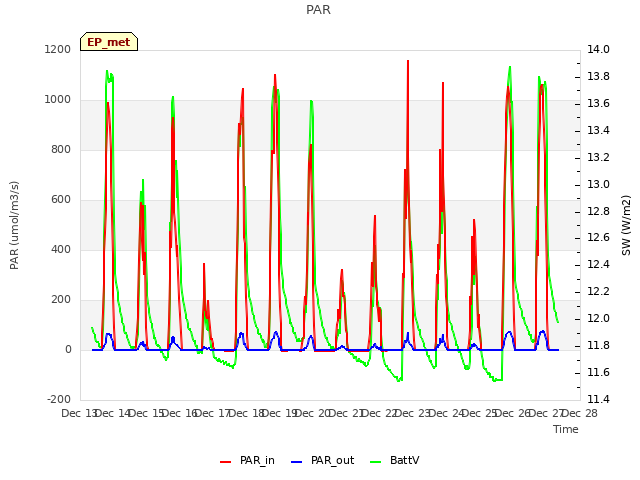Click the 11.4 right axis tick label
Viewport: 640px width, 480px height.
[598, 399]
